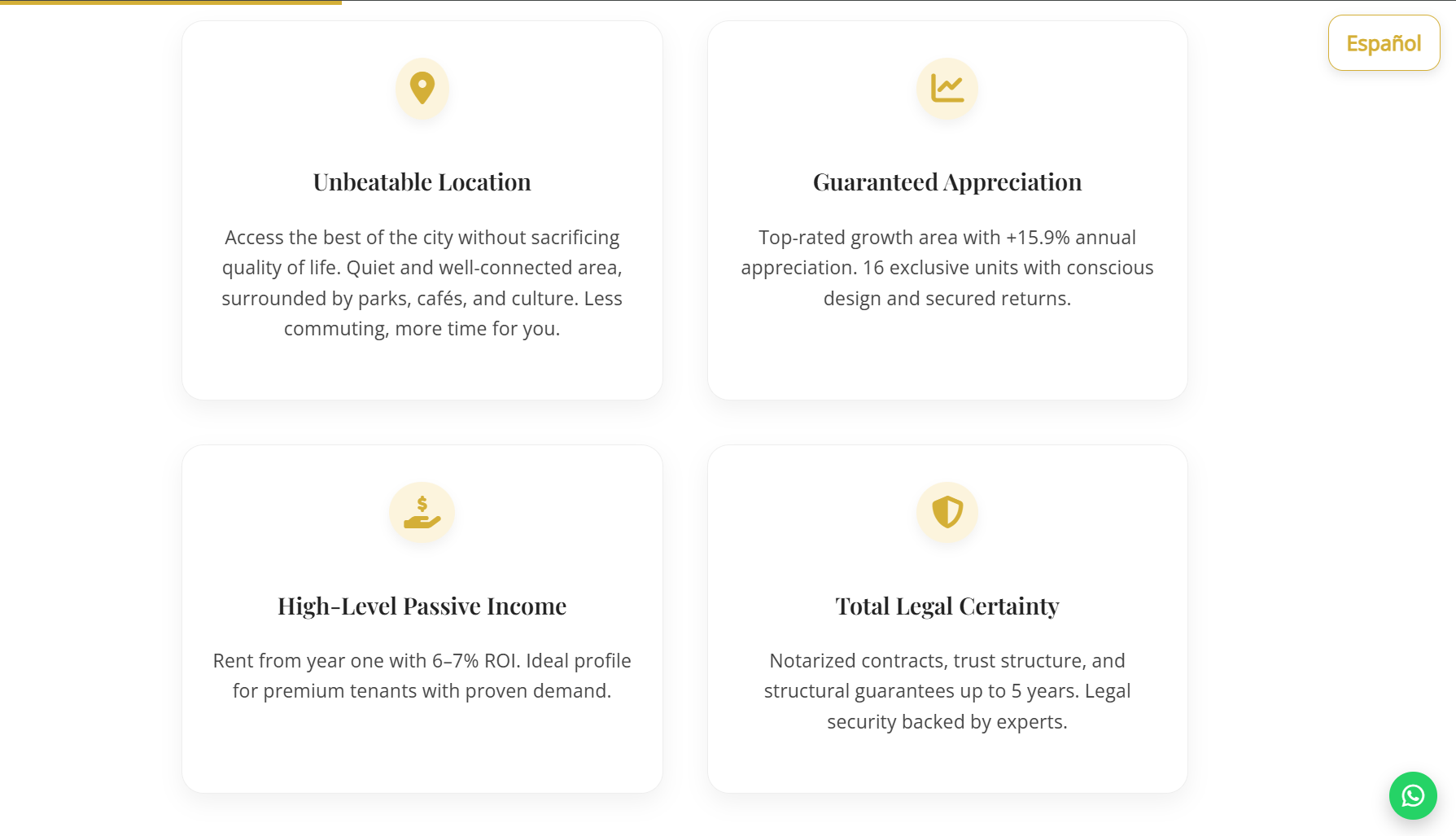The width and height of the screenshot is (1456, 836).
Task: Click the shield icon
Action: coord(947,513)
